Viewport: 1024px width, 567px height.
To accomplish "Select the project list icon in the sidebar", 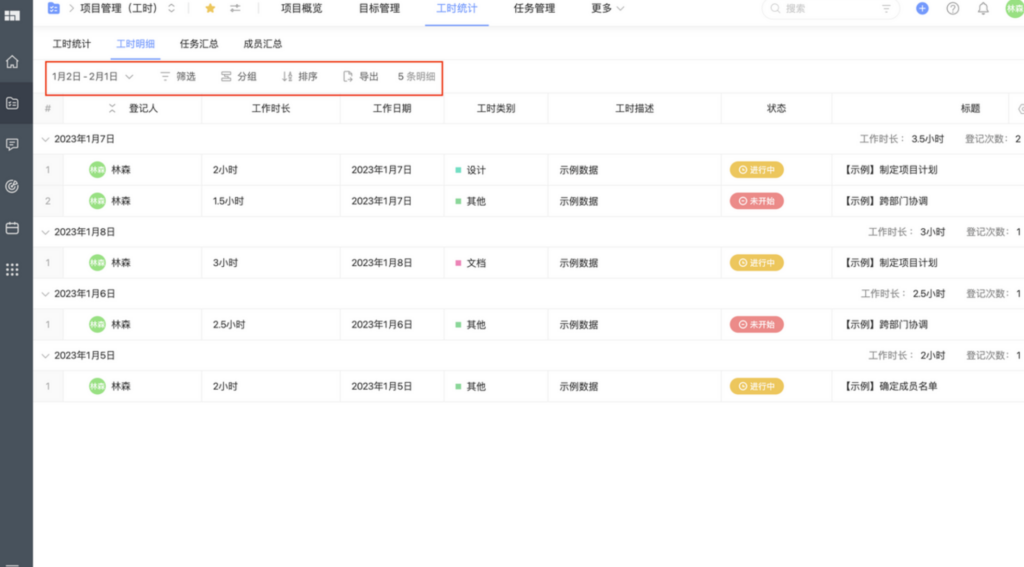I will point(12,103).
